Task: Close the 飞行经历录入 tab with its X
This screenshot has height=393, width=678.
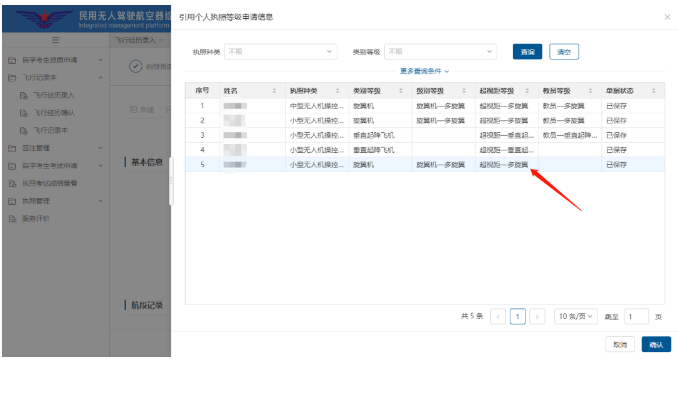Action: click(x=161, y=40)
